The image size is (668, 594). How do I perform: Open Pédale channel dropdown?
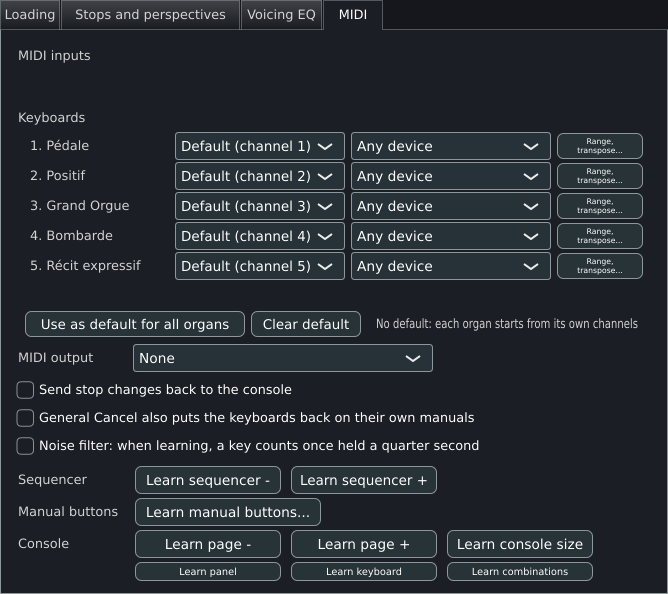[259, 146]
